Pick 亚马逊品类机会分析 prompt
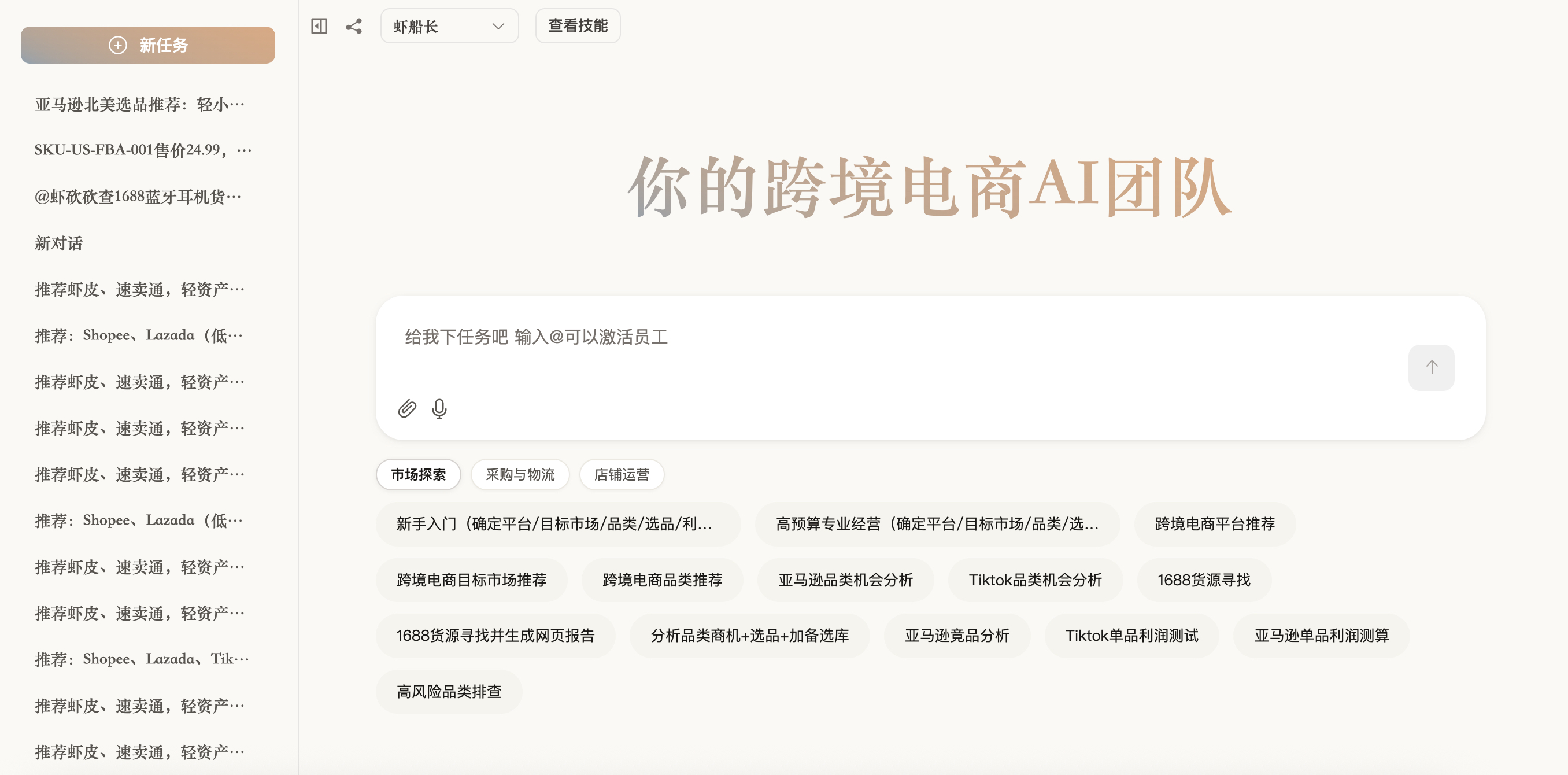The image size is (1568, 775). pos(845,580)
